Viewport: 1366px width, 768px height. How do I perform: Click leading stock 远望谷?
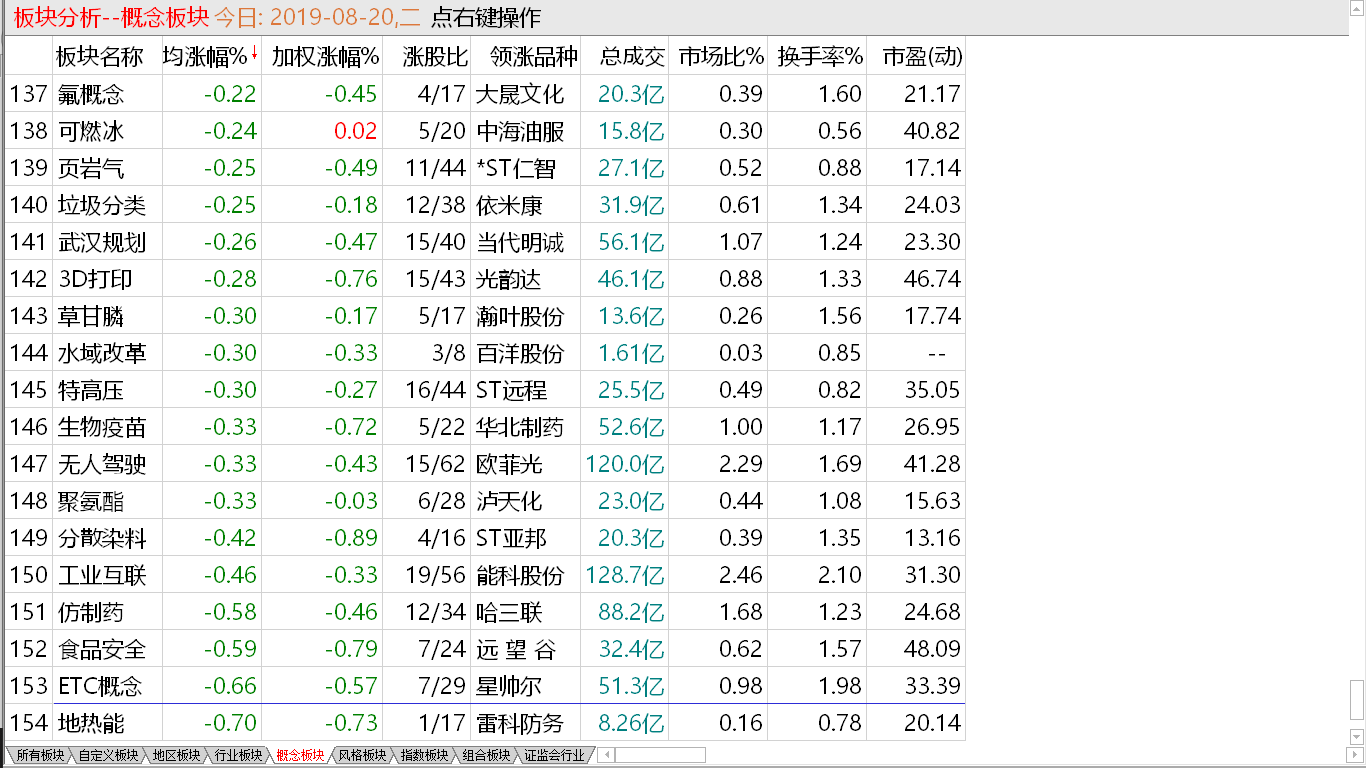click(516, 649)
